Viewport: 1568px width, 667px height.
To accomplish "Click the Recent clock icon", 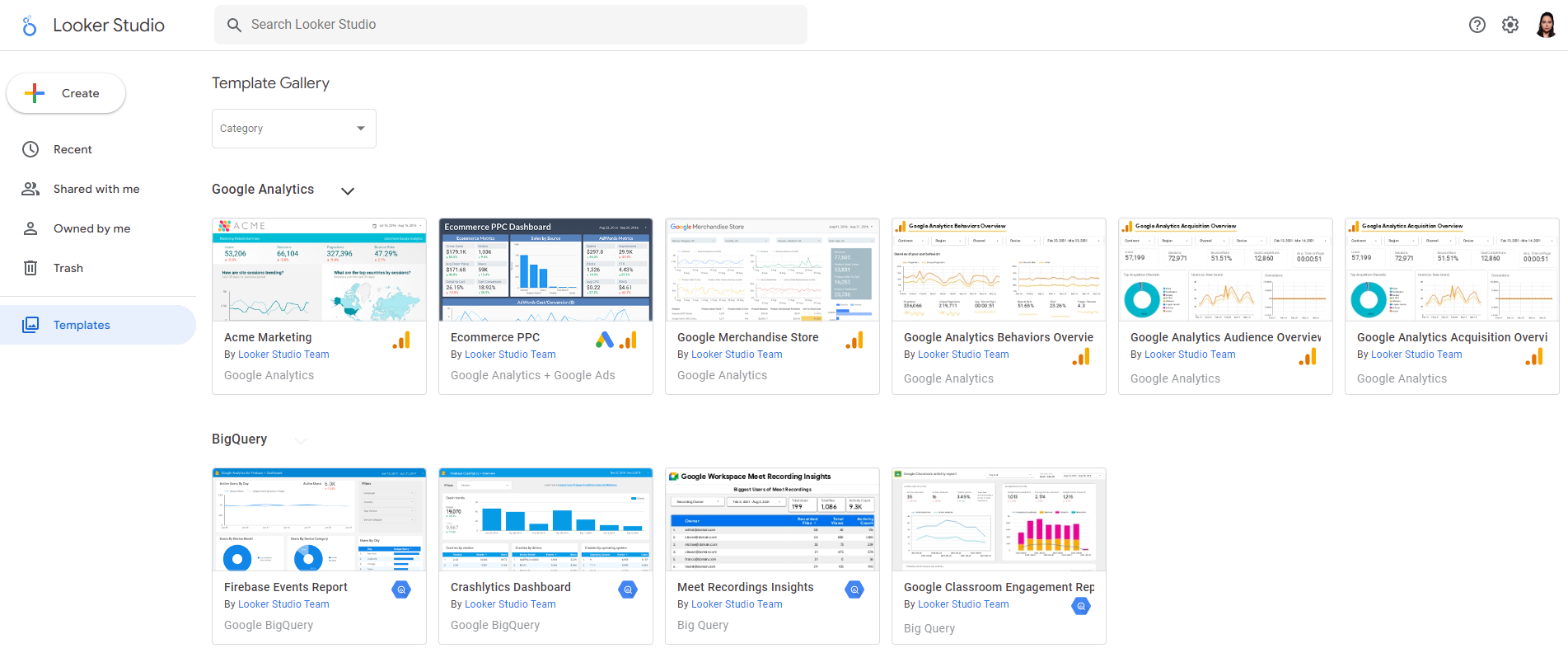I will [30, 149].
